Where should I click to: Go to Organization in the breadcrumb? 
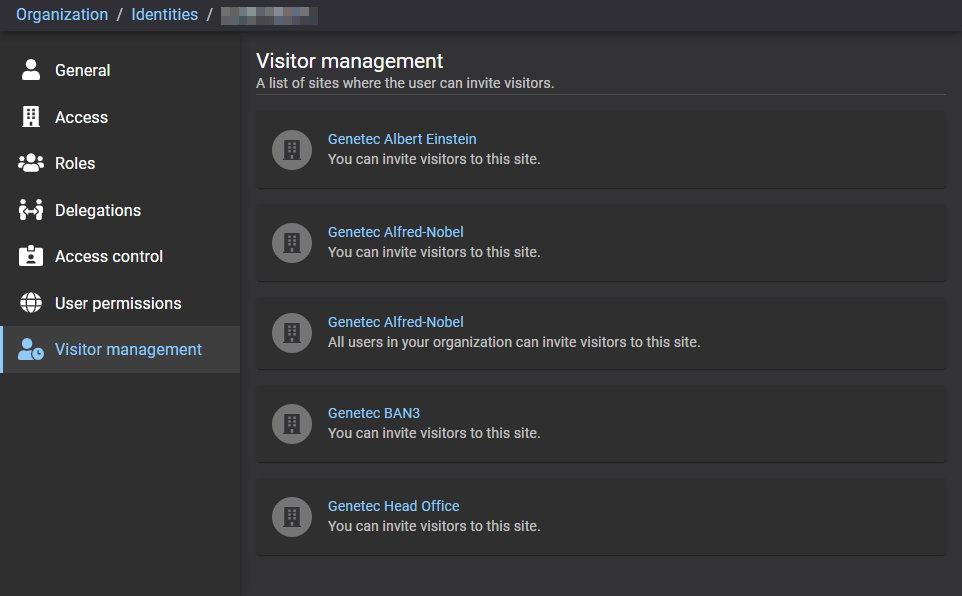point(62,14)
